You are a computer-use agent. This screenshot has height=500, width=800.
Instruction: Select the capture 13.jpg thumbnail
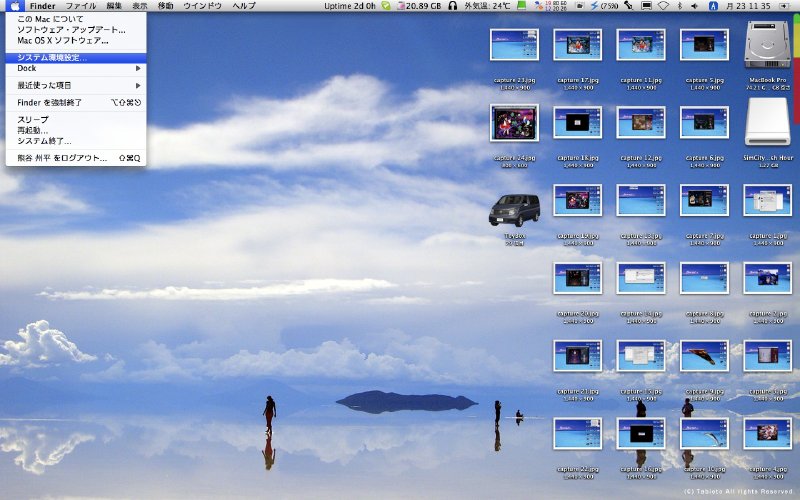pos(641,200)
